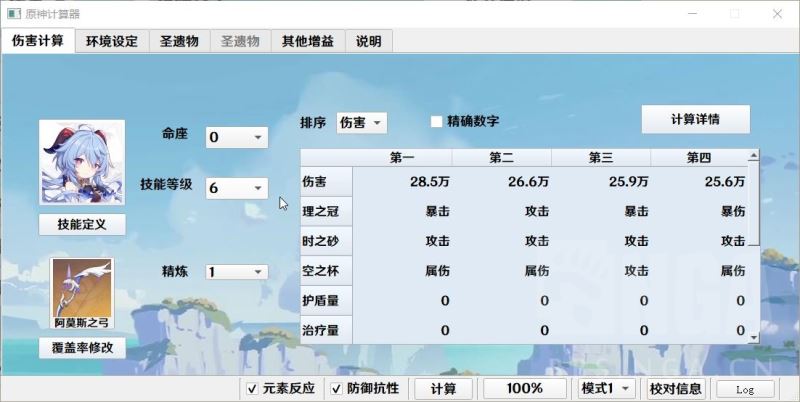The image size is (800, 402).
Task: Click 空之杯 攻击 cell under 第三
Action: coord(601,270)
